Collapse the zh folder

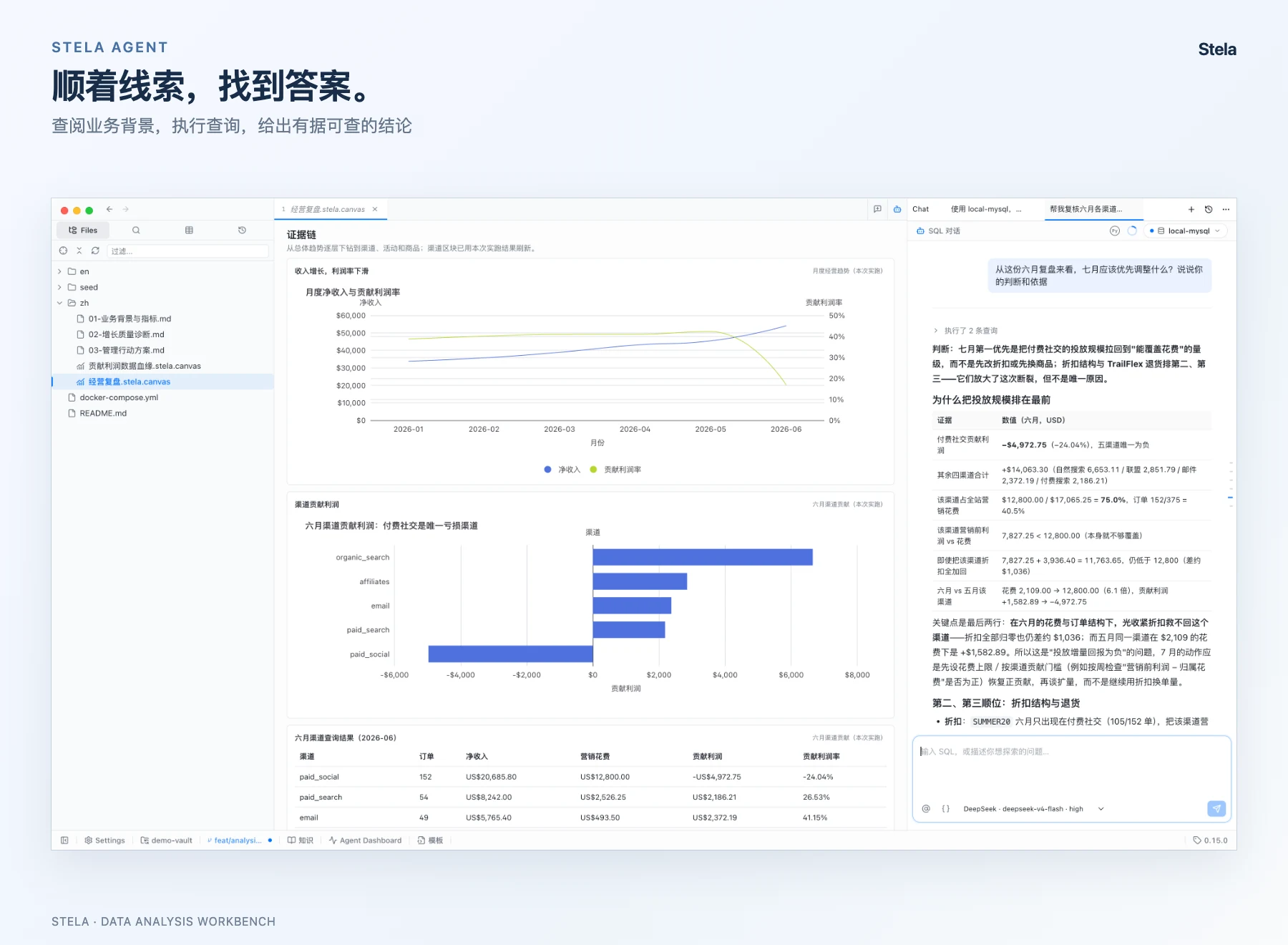[x=59, y=303]
